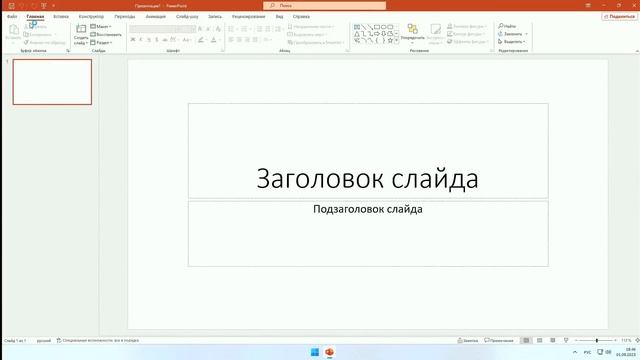Switch to the Конструктор tab

click(91, 17)
